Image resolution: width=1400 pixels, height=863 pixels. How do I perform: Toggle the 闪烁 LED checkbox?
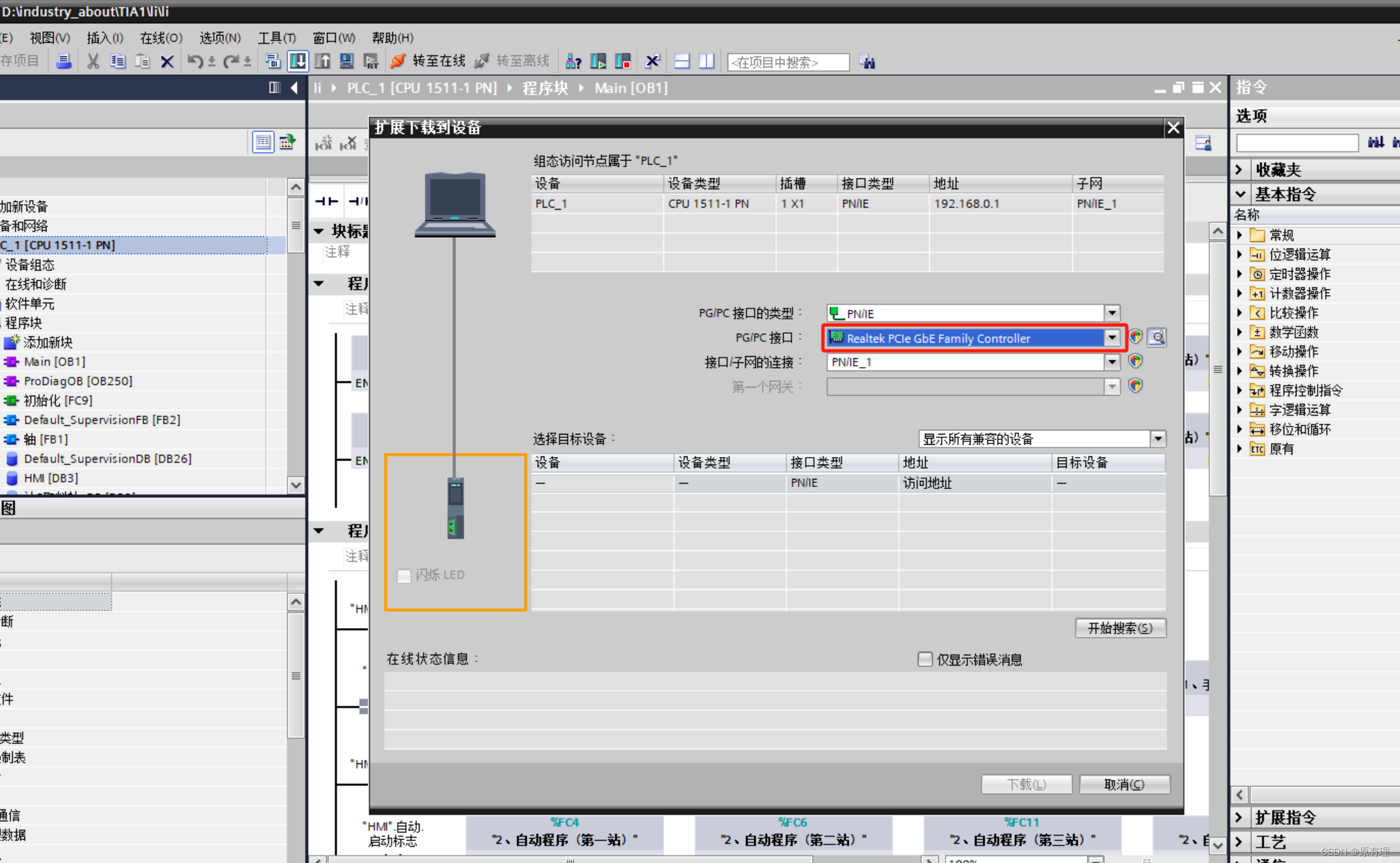[404, 576]
